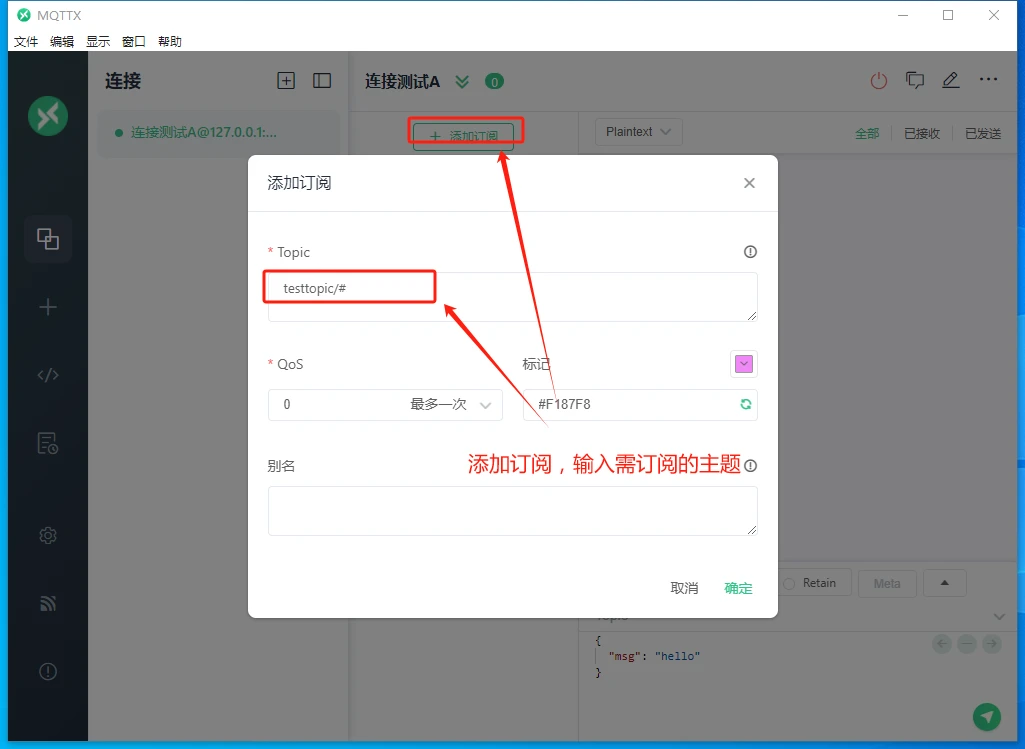Click the red disconnect power icon
1025x749 pixels.
click(x=879, y=81)
